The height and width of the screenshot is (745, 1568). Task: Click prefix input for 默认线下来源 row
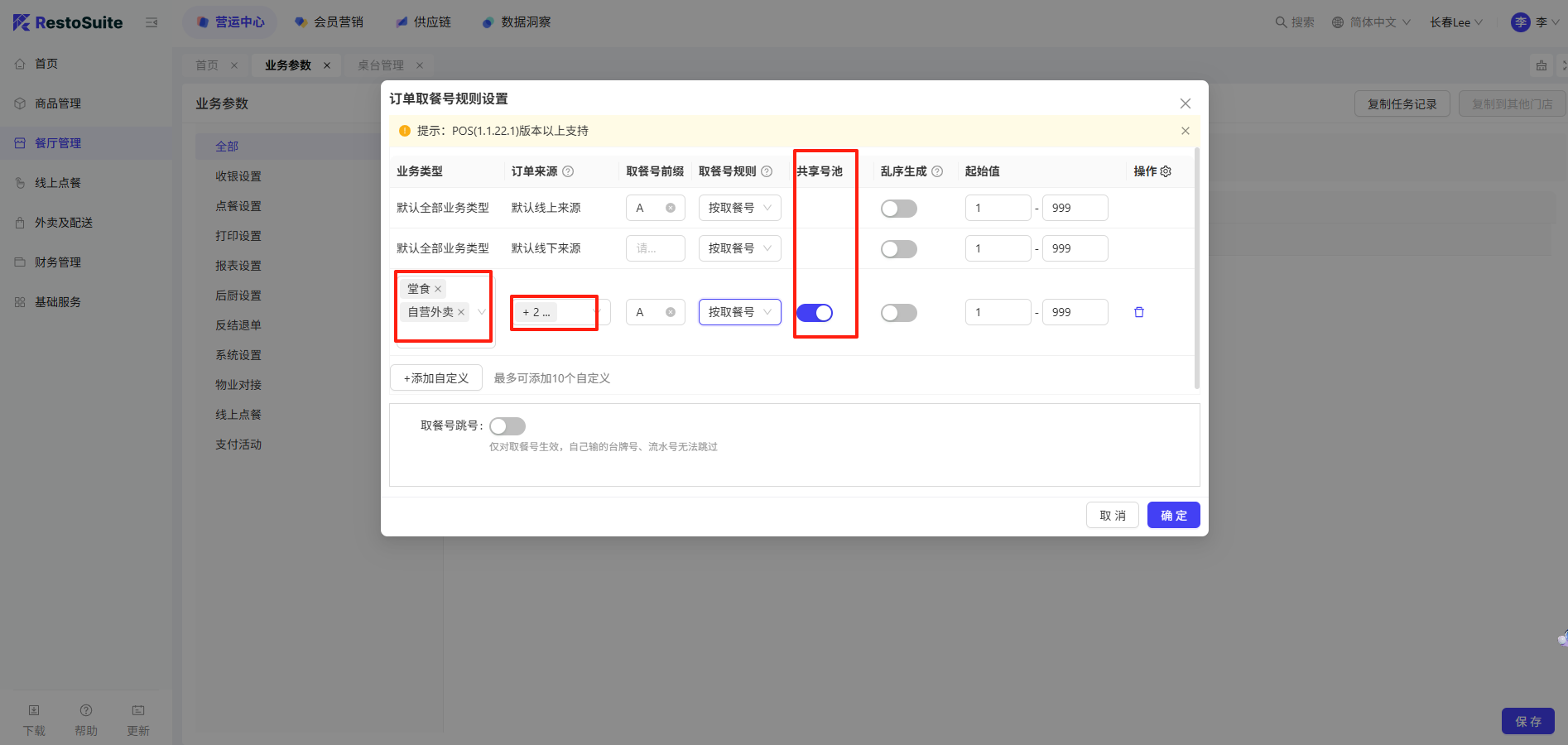[655, 248]
